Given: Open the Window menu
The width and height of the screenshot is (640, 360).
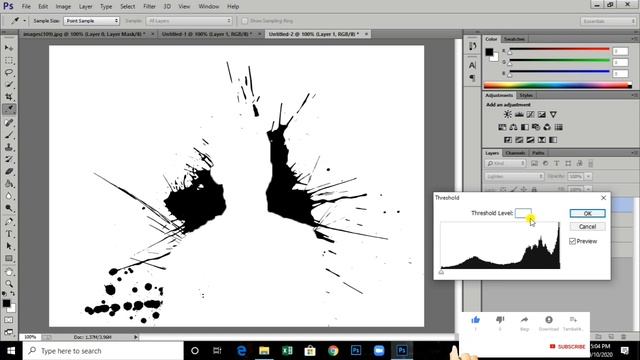Looking at the screenshot, I should pyautogui.click(x=208, y=7).
